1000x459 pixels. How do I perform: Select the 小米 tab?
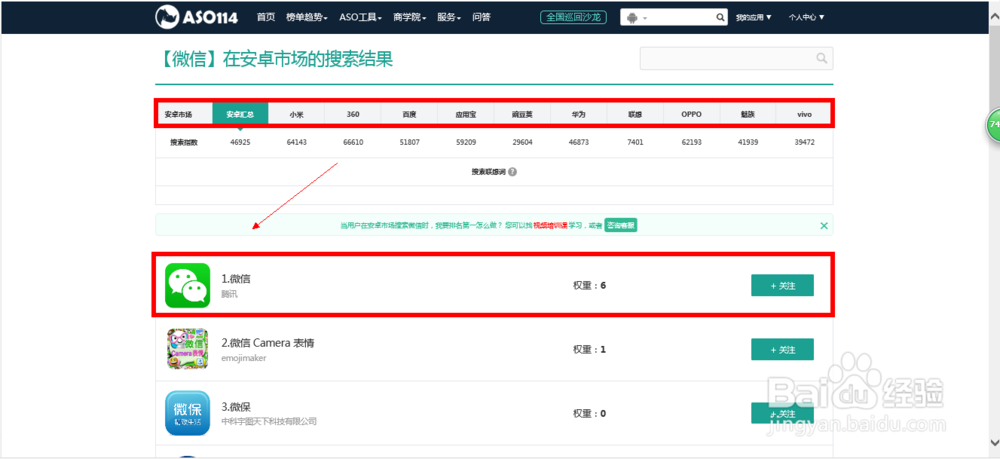click(x=297, y=115)
